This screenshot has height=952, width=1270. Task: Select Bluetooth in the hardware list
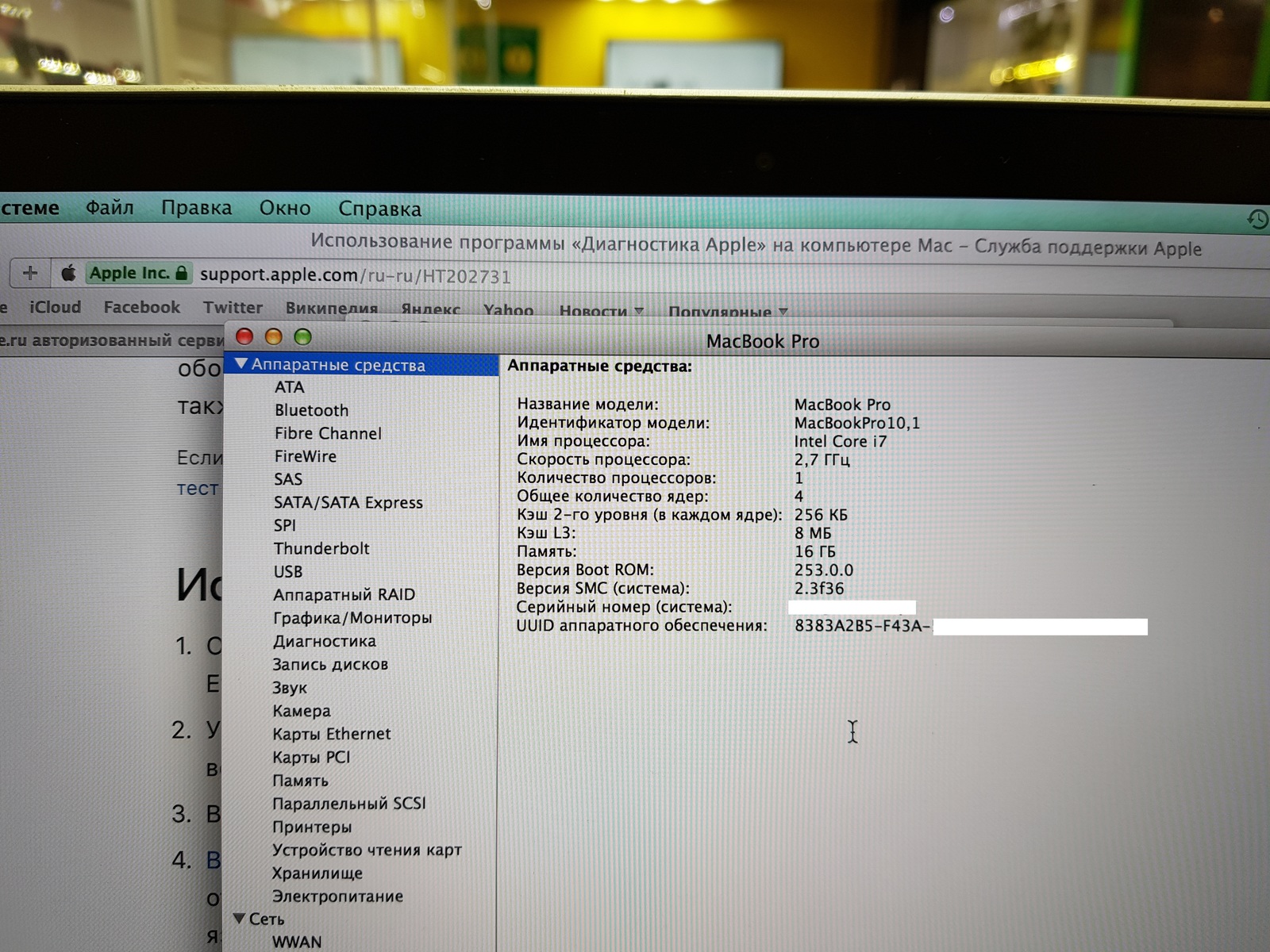click(311, 410)
